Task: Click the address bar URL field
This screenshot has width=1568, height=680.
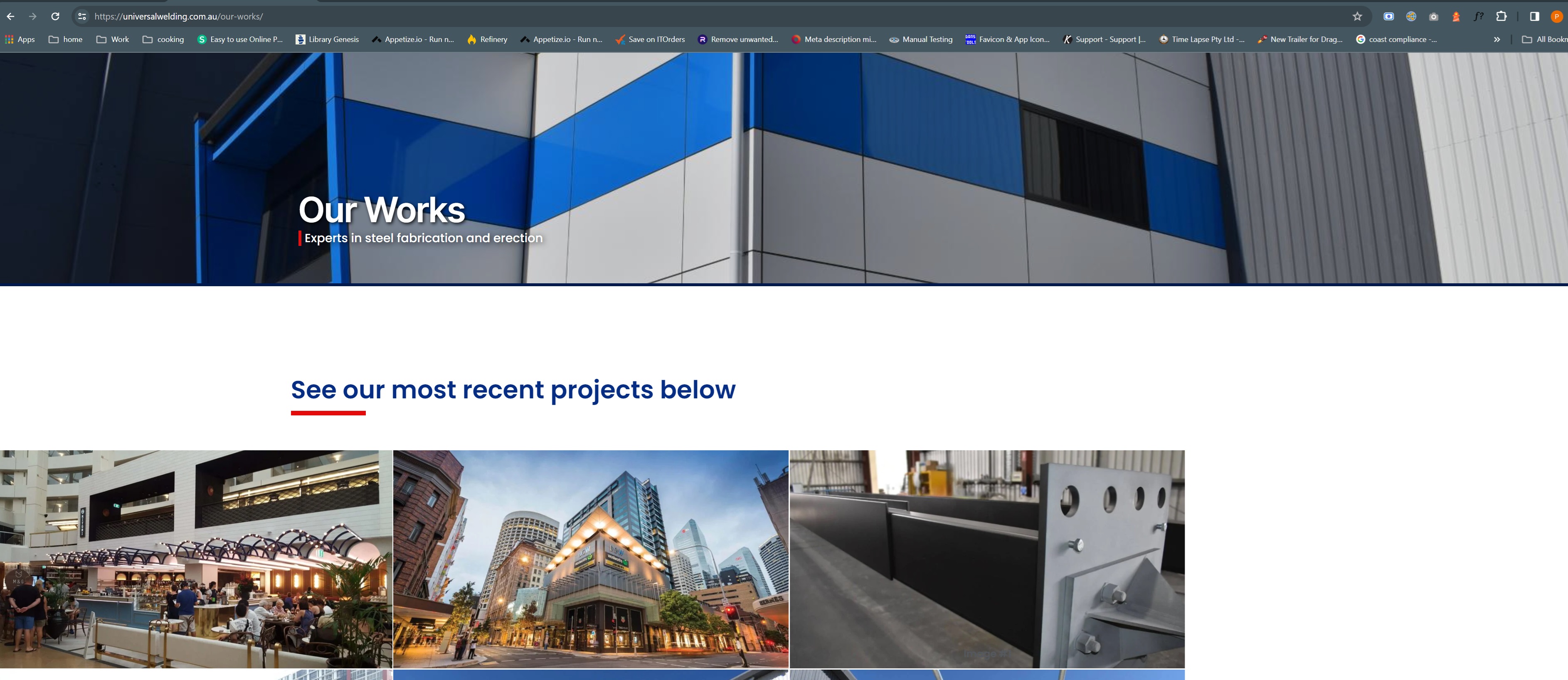Action: click(x=712, y=17)
